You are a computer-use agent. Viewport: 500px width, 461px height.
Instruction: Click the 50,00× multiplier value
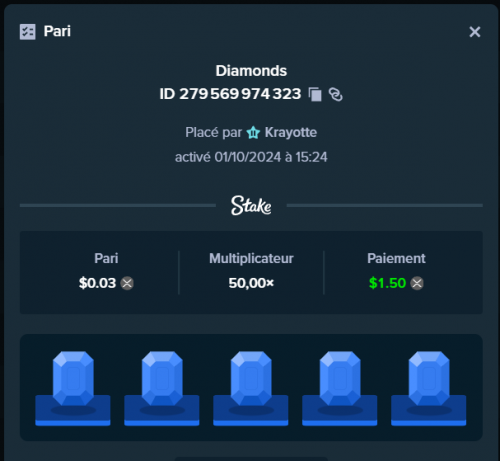(251, 283)
